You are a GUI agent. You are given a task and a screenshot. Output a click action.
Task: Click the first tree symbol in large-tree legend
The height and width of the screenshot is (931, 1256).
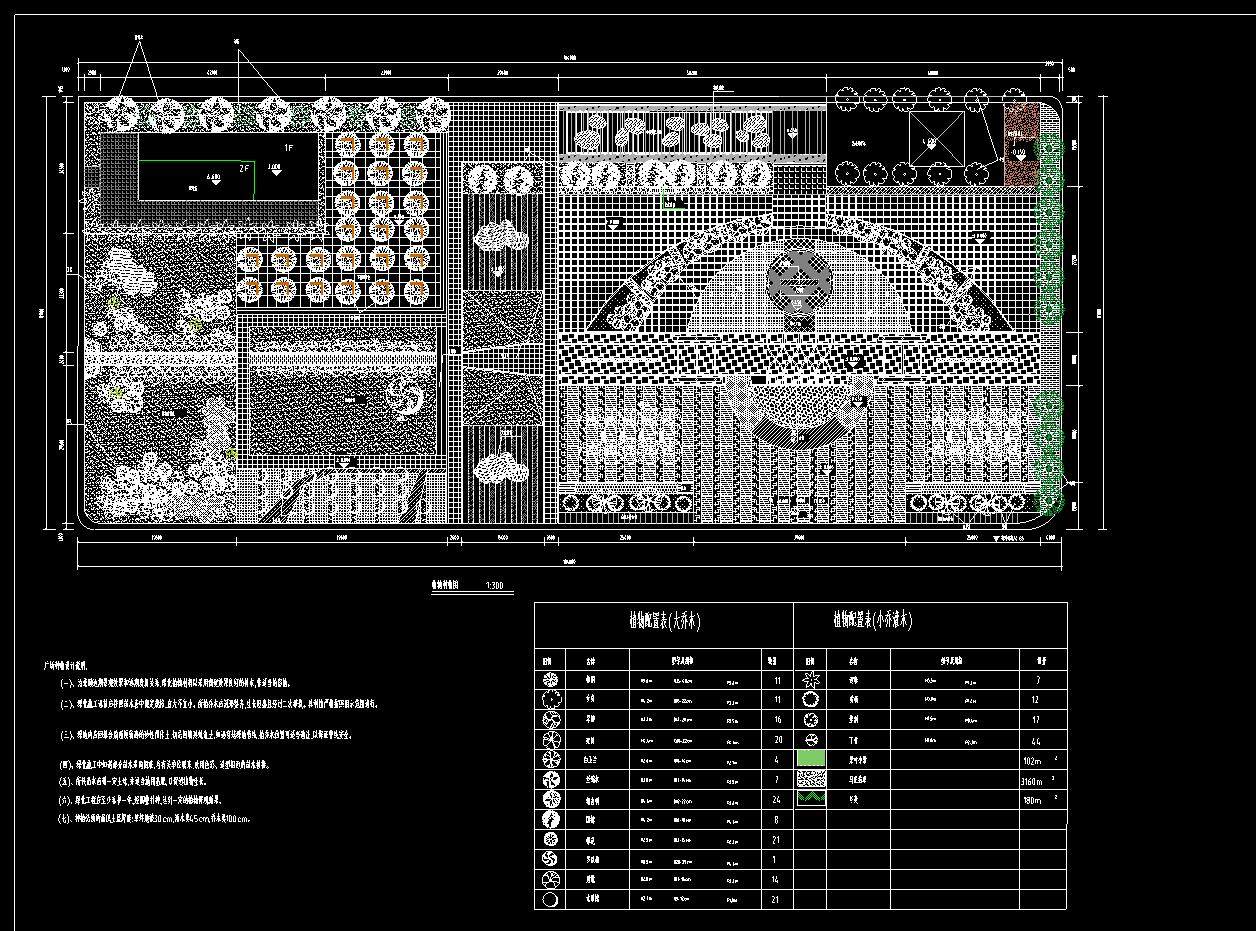point(550,680)
